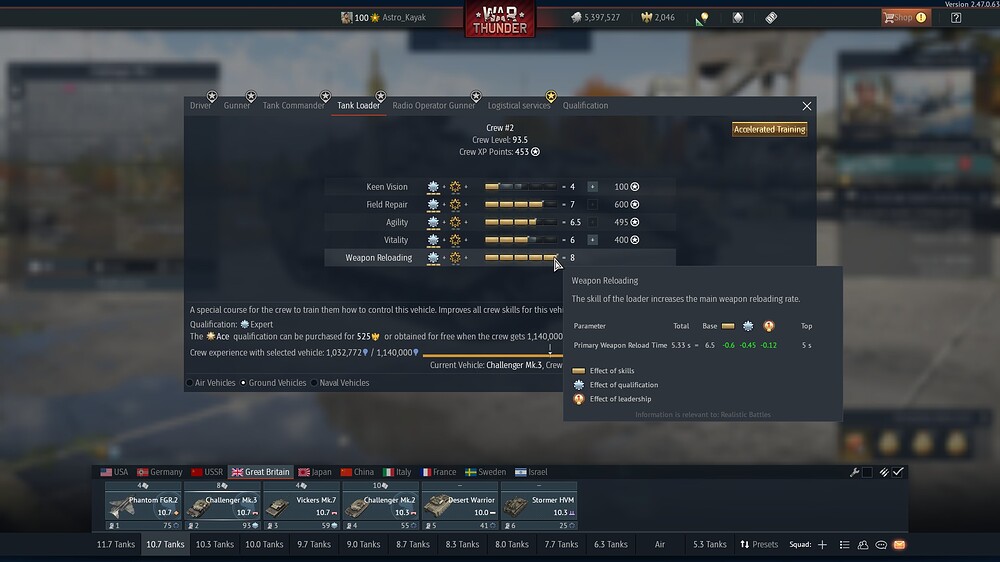Click the Silver Lions currency icon
The image size is (1000, 562).
pyautogui.click(x=577, y=17)
